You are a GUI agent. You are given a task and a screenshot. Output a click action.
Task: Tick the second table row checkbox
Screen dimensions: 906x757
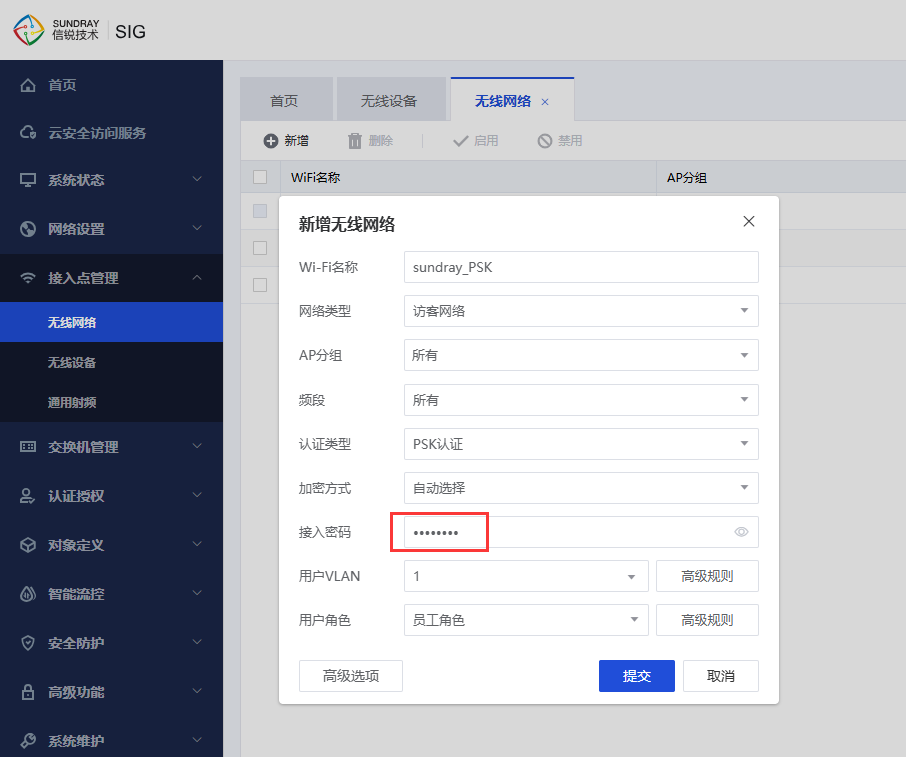point(260,248)
